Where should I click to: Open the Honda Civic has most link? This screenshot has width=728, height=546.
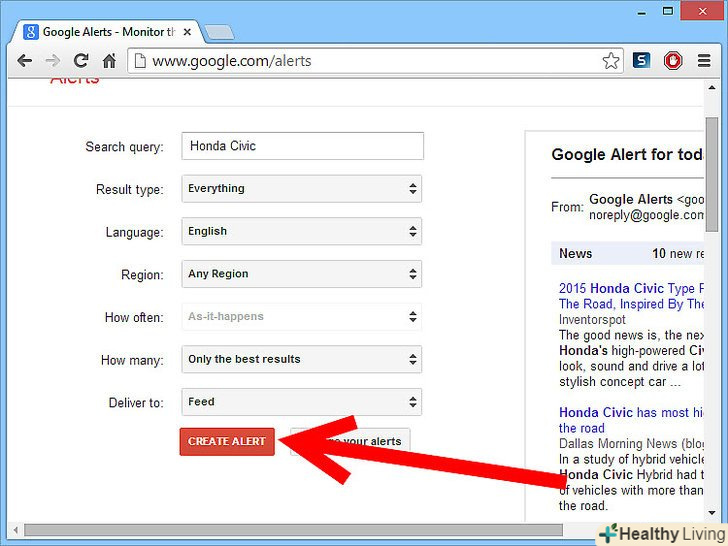(631, 420)
